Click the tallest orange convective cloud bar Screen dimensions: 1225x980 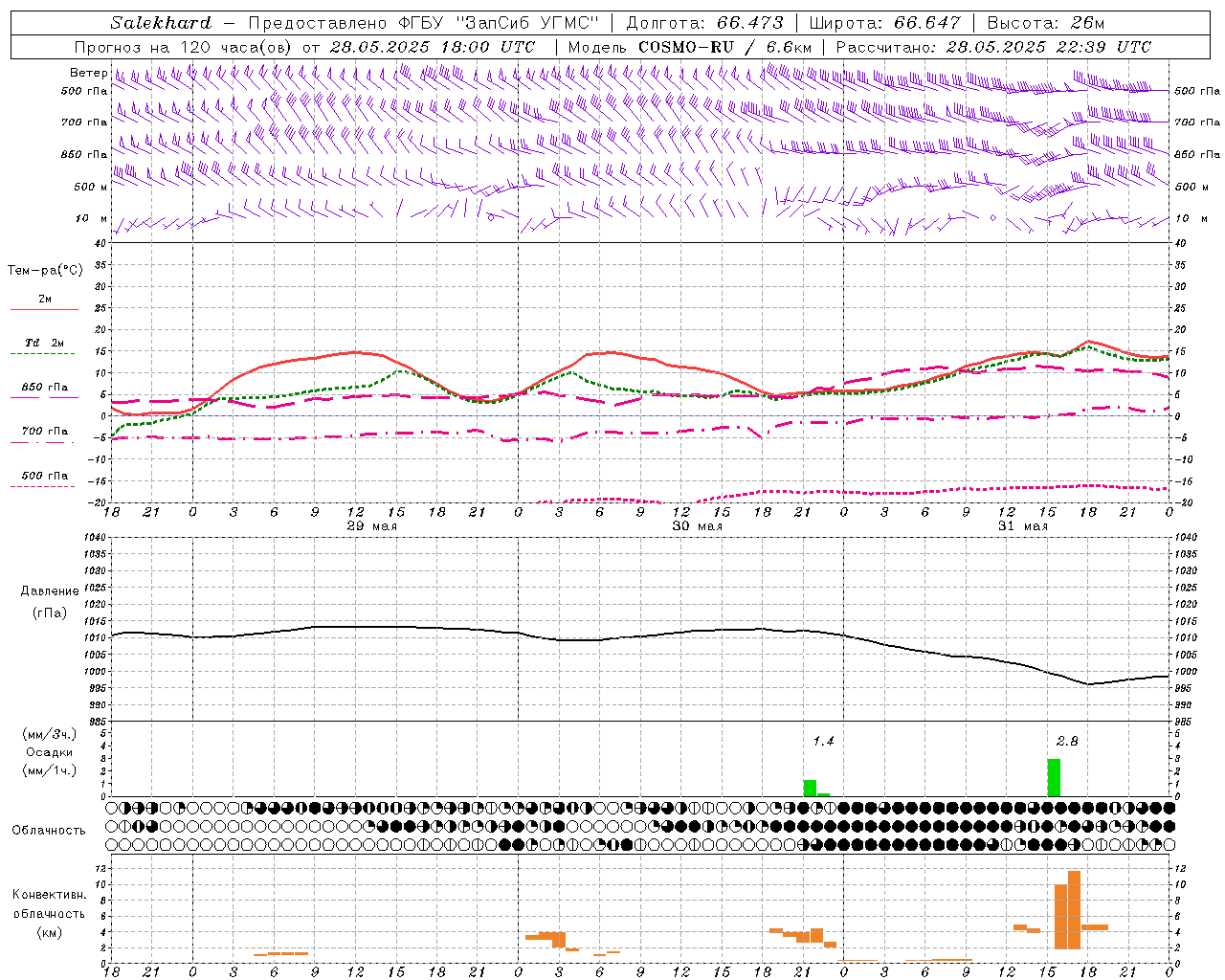tap(1074, 909)
